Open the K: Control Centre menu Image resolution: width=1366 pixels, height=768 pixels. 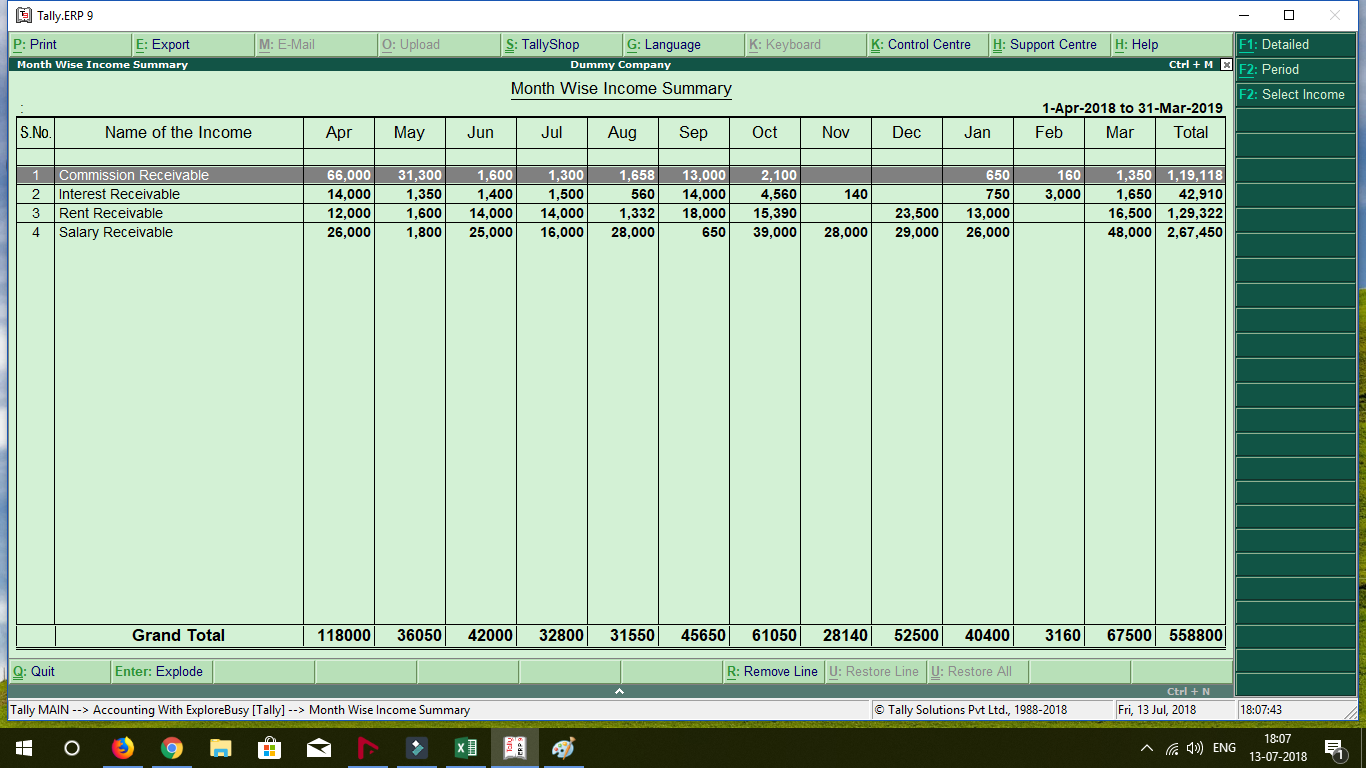(x=925, y=44)
